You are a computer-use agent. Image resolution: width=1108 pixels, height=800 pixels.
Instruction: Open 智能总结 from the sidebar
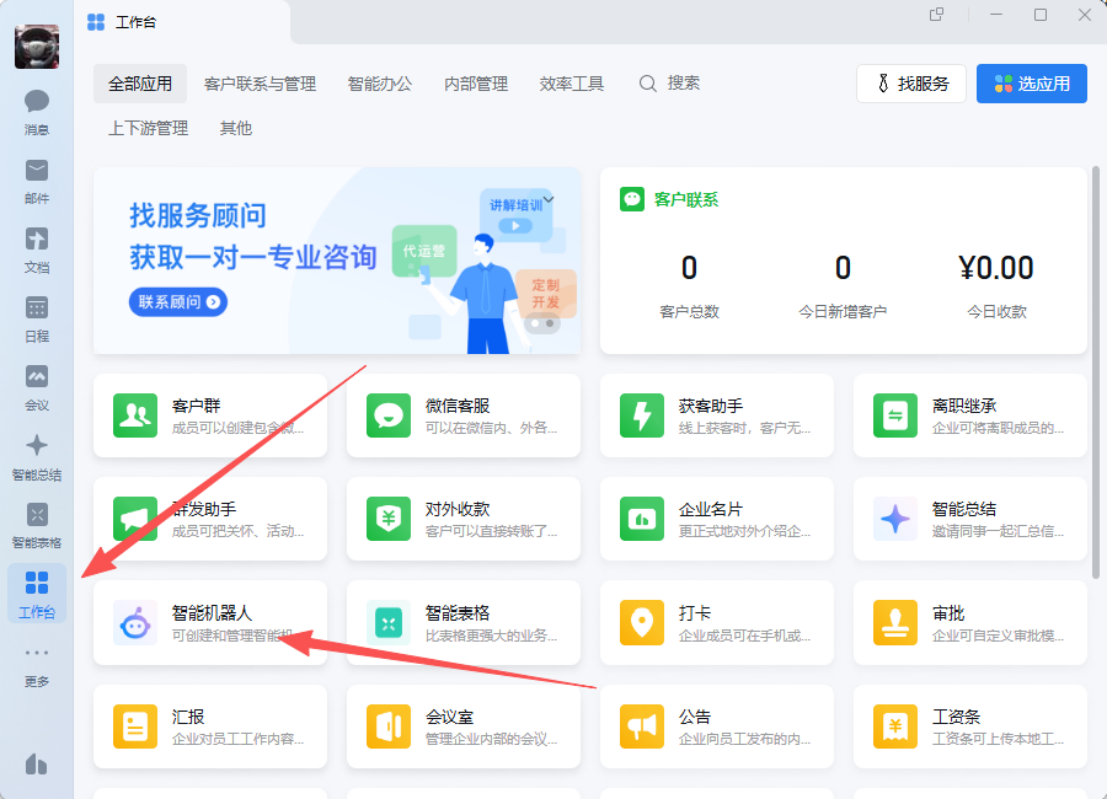click(36, 457)
